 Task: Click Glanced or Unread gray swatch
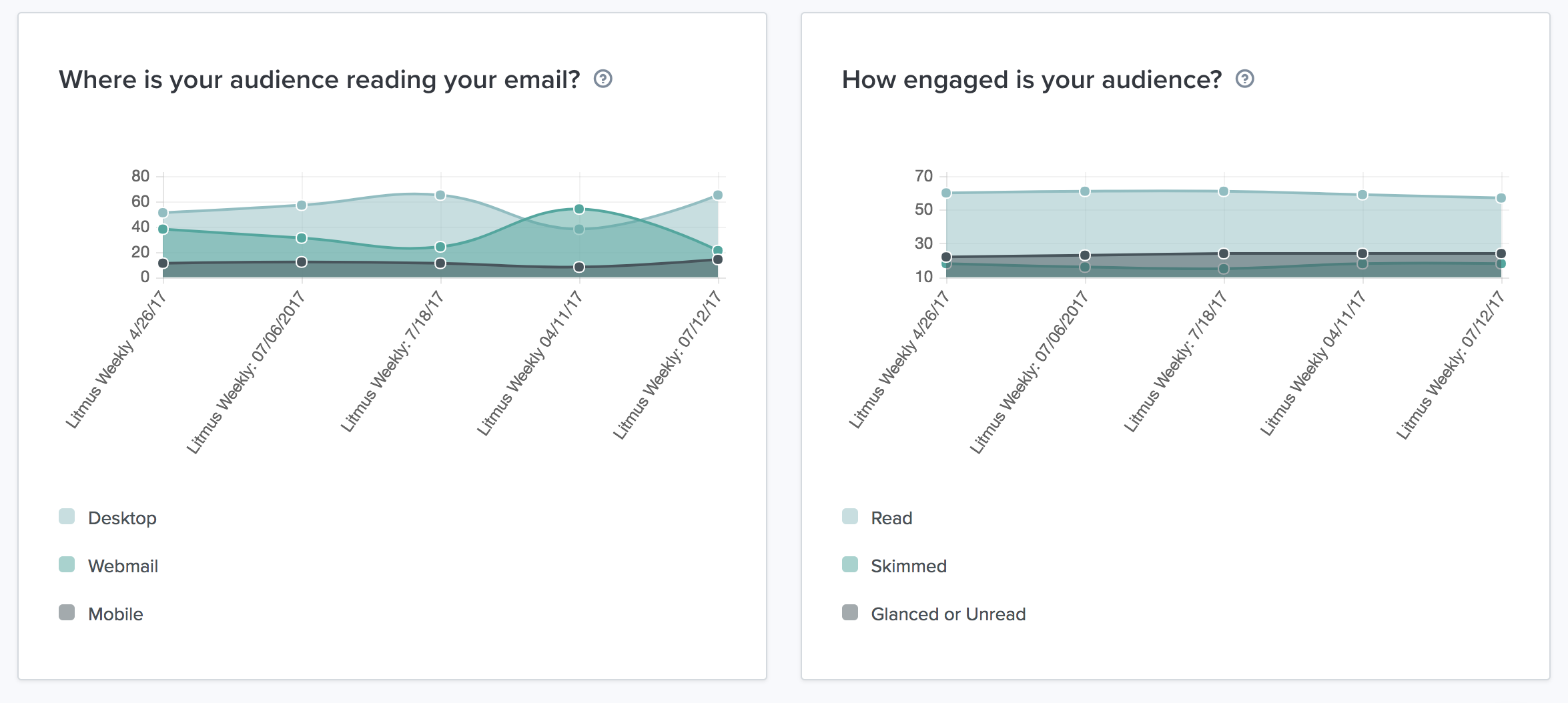click(x=850, y=613)
